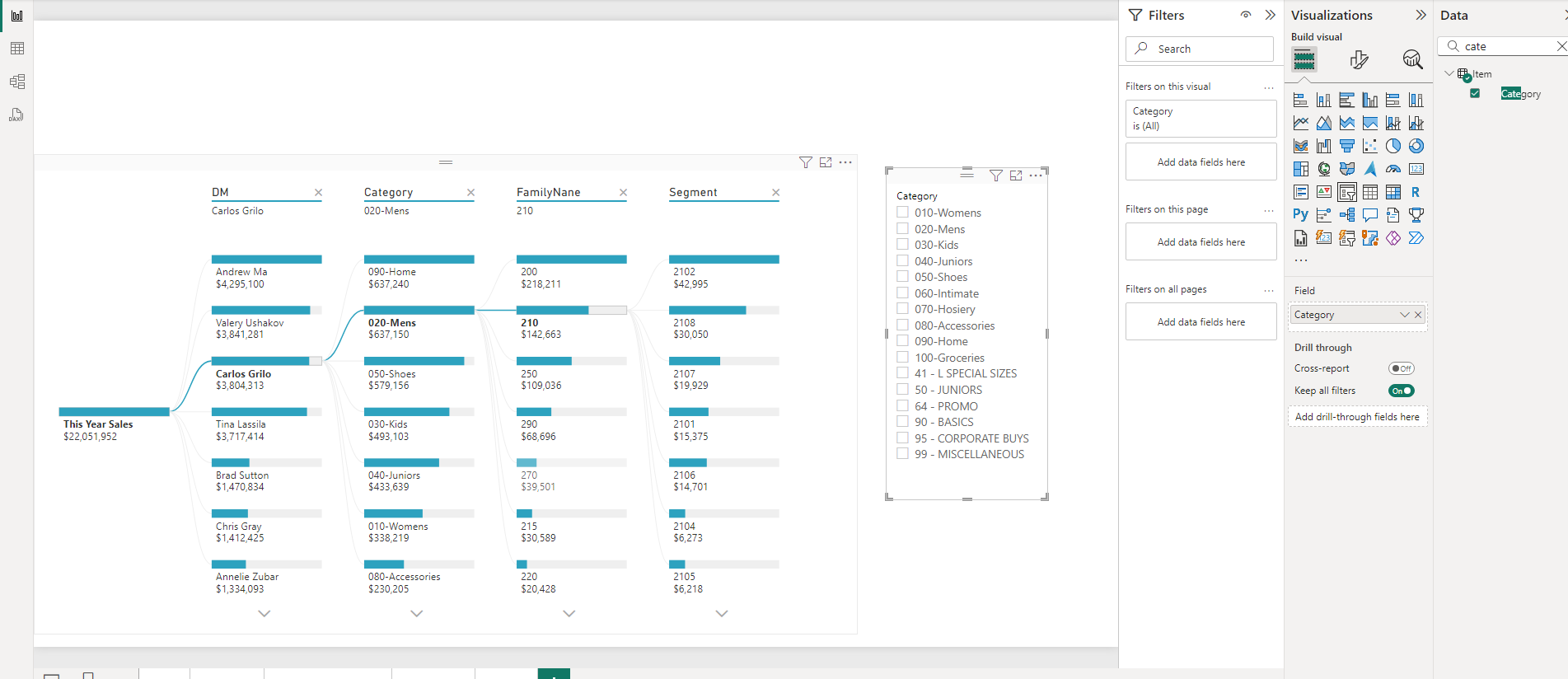Expand the Category field dropdown arrow
The height and width of the screenshot is (679, 1568).
click(1404, 315)
